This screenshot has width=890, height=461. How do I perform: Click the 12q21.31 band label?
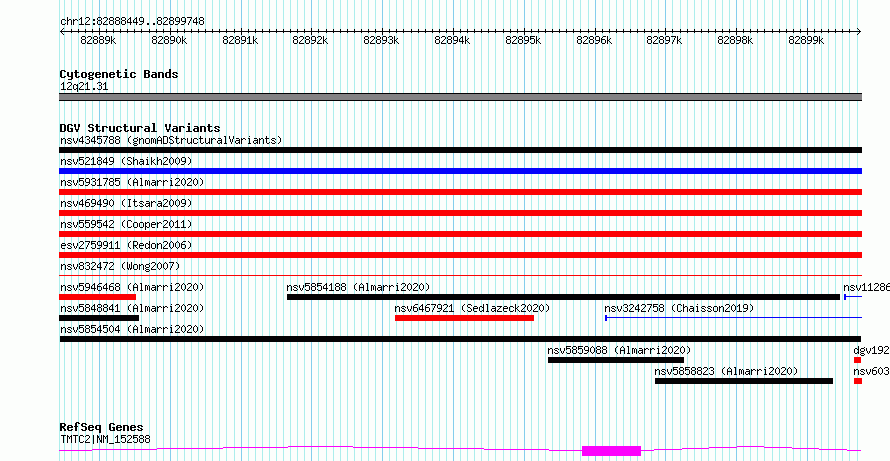pos(84,87)
